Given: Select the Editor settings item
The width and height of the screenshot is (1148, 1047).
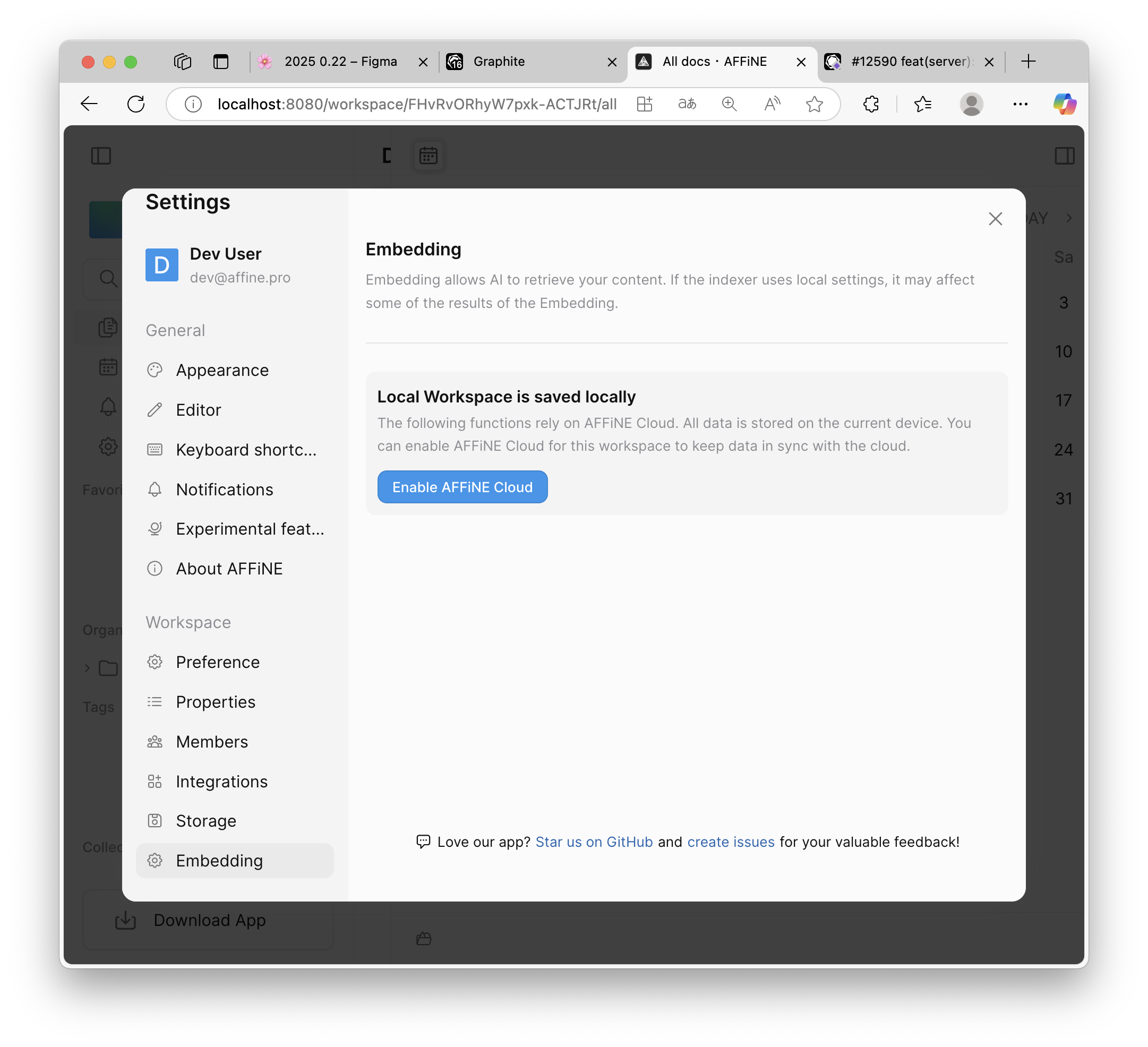Looking at the screenshot, I should pyautogui.click(x=198, y=410).
